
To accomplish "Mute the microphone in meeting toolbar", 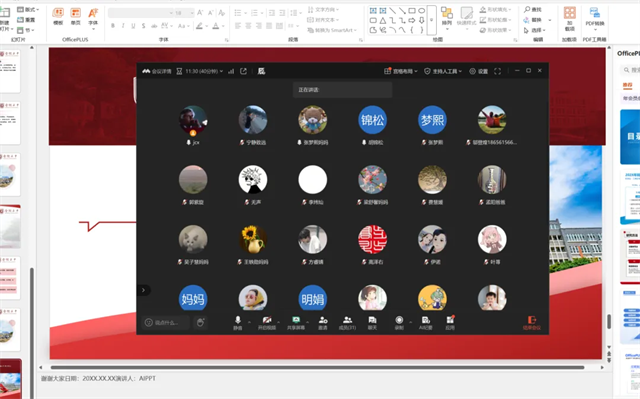I will [x=238, y=322].
